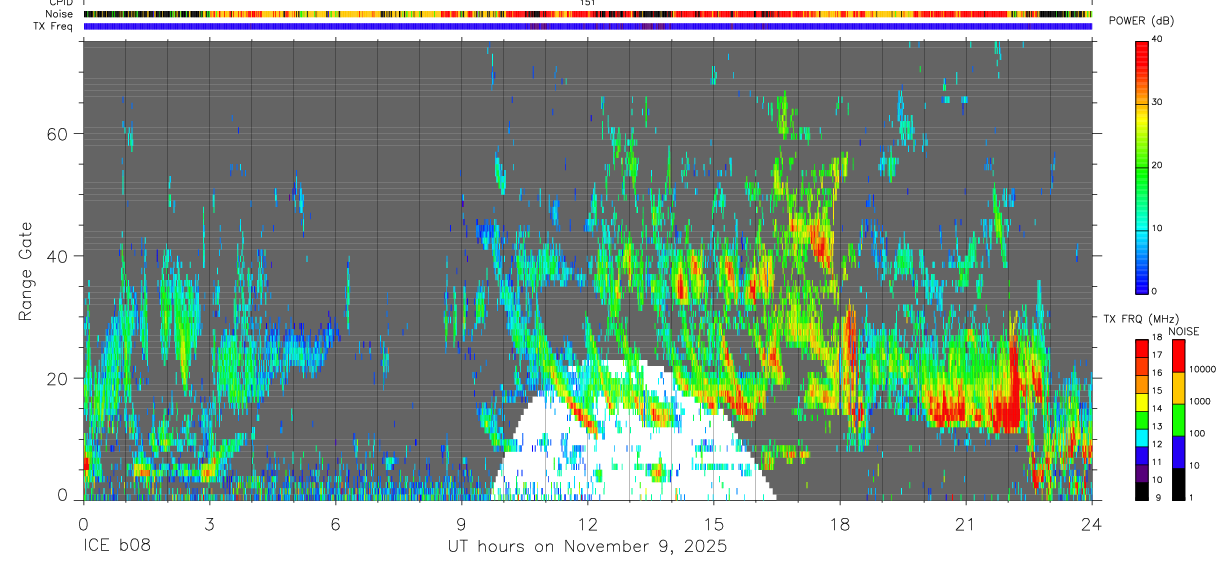Select the 'TX FRQ (MHz)' legend title
Image resolution: width=1228 pixels, height=567 pixels.
point(1141,319)
